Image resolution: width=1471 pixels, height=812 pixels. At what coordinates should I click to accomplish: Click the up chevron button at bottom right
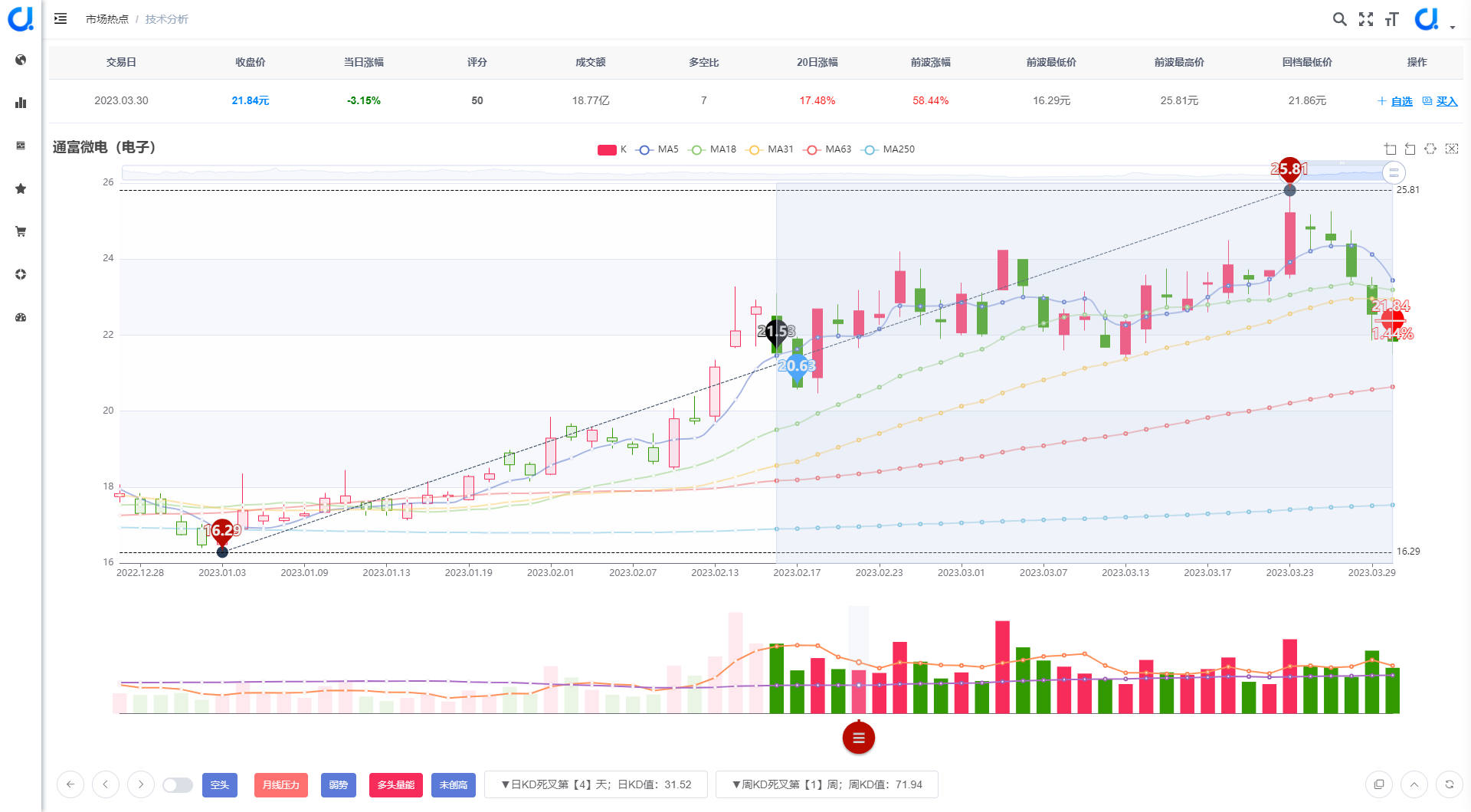click(x=1414, y=784)
